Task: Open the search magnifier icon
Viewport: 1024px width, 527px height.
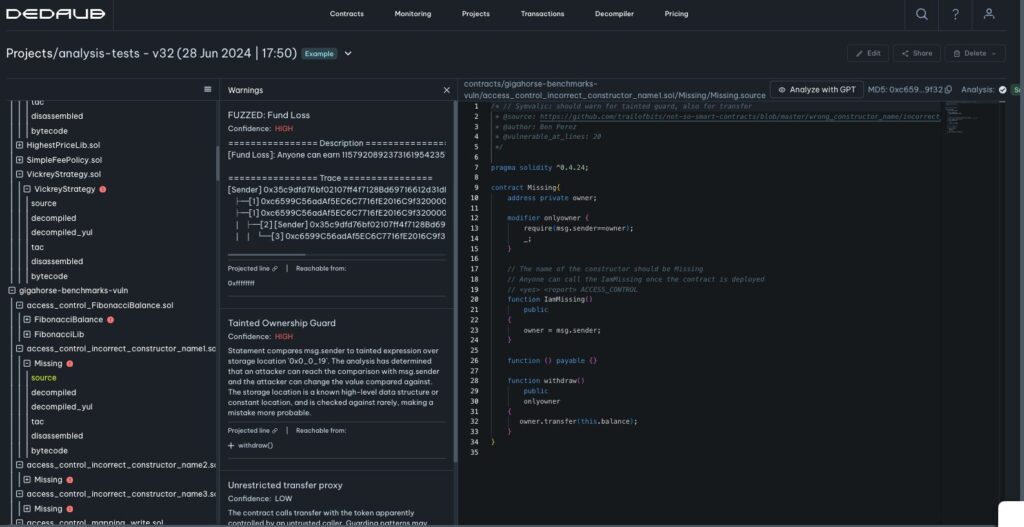Action: coord(921,14)
